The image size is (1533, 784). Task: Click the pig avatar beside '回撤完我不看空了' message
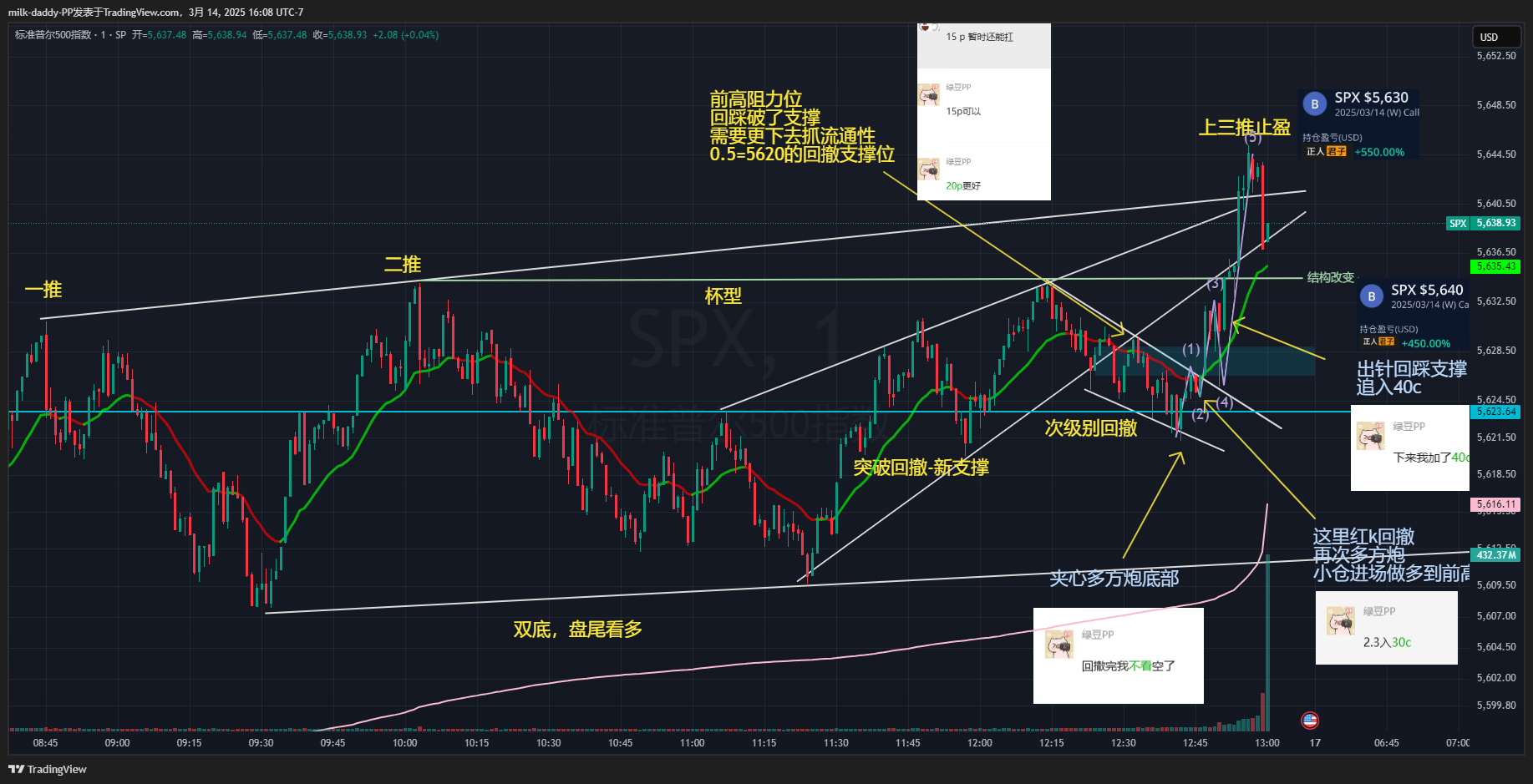[x=1058, y=645]
